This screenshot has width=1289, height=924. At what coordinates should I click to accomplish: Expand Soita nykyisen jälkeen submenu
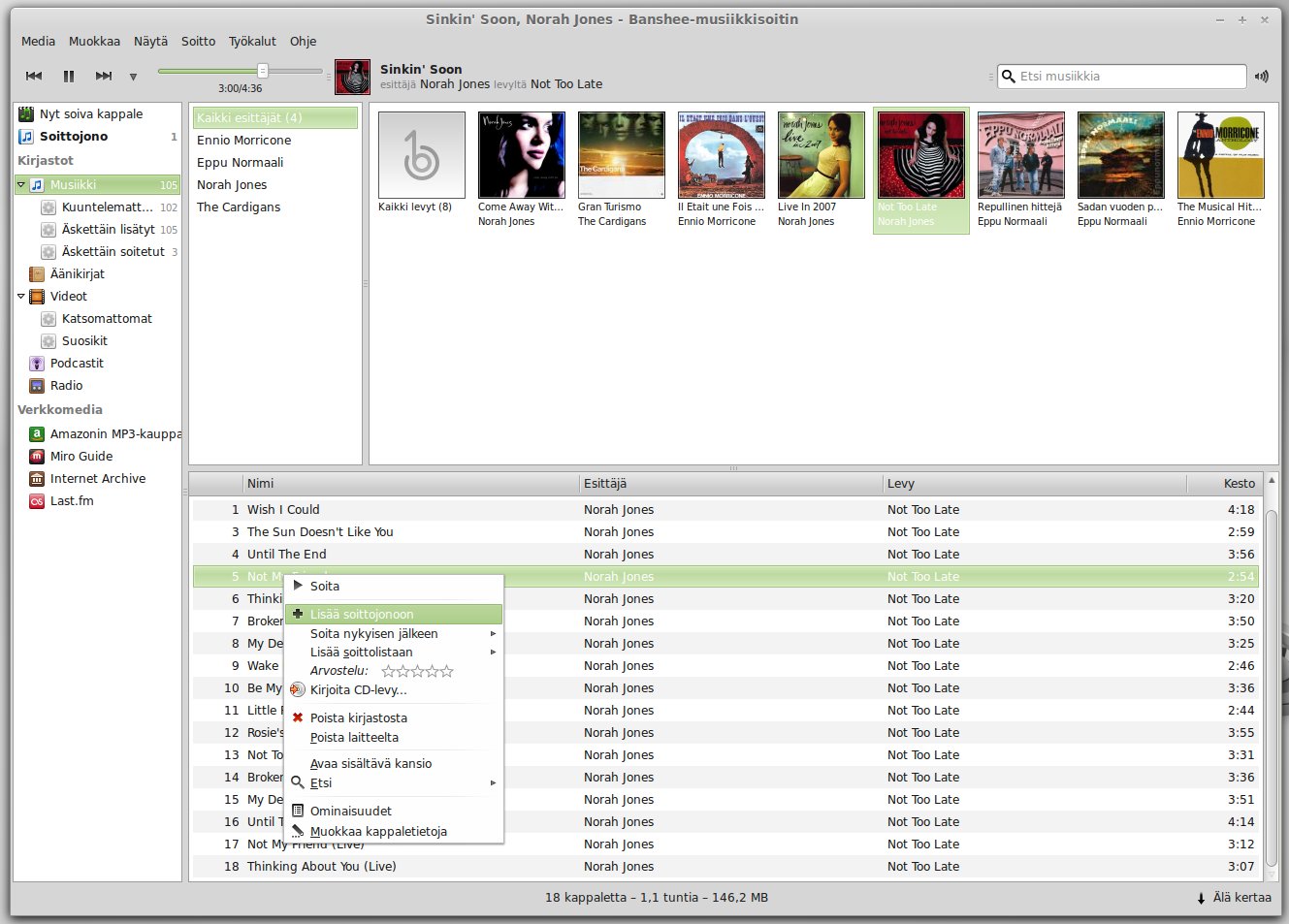coord(394,634)
